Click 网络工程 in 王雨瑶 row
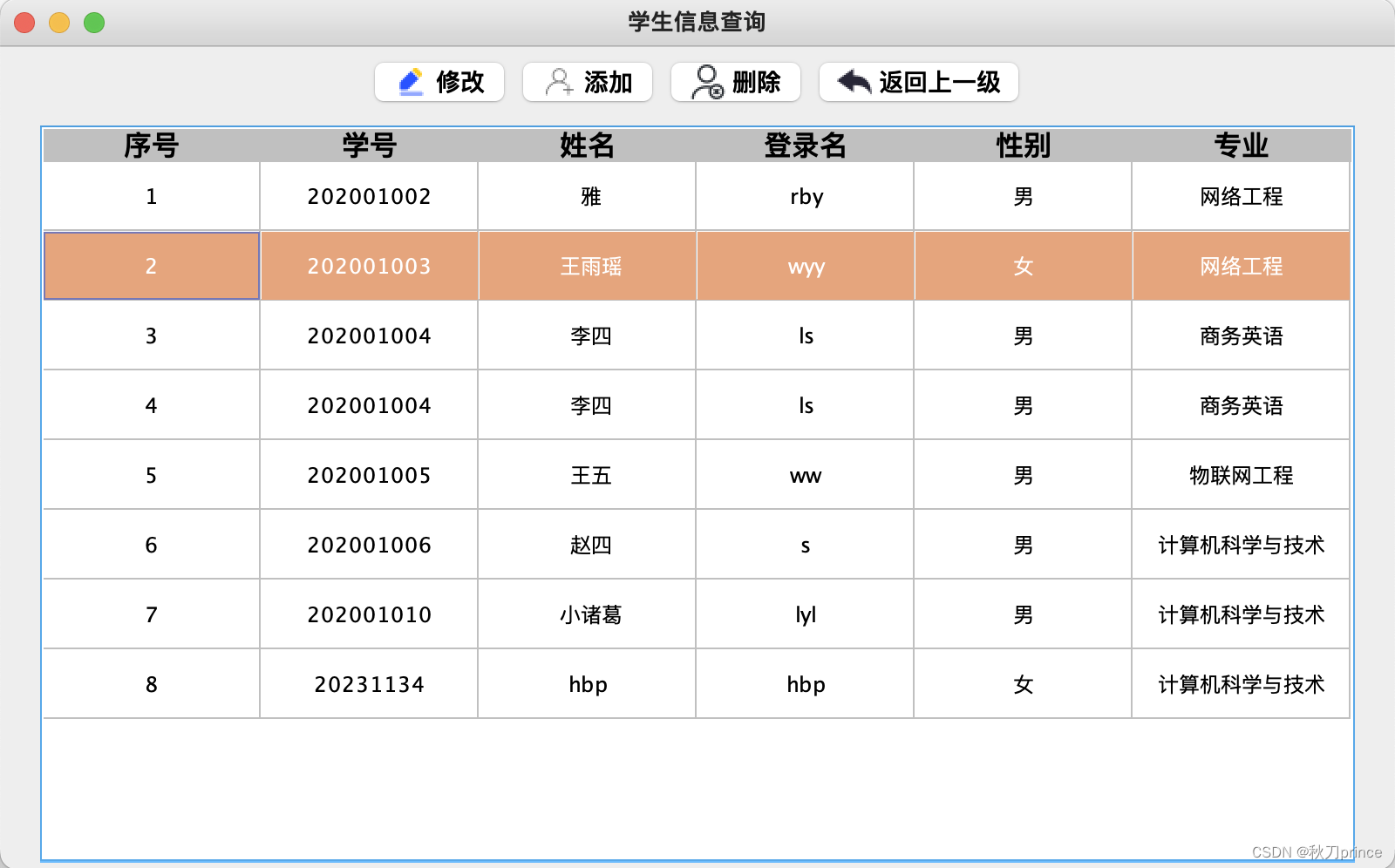This screenshot has height=868, width=1395. point(1242,266)
